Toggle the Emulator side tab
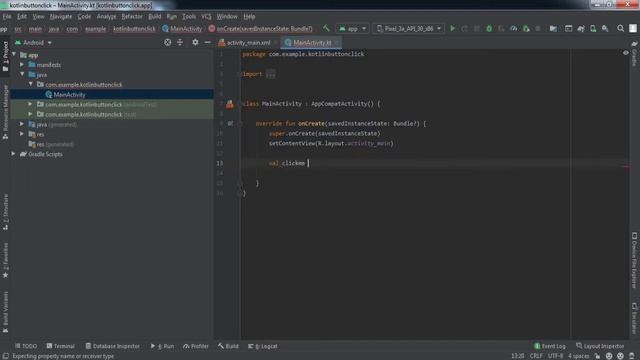Image resolution: width=640 pixels, height=360 pixels. click(x=634, y=318)
